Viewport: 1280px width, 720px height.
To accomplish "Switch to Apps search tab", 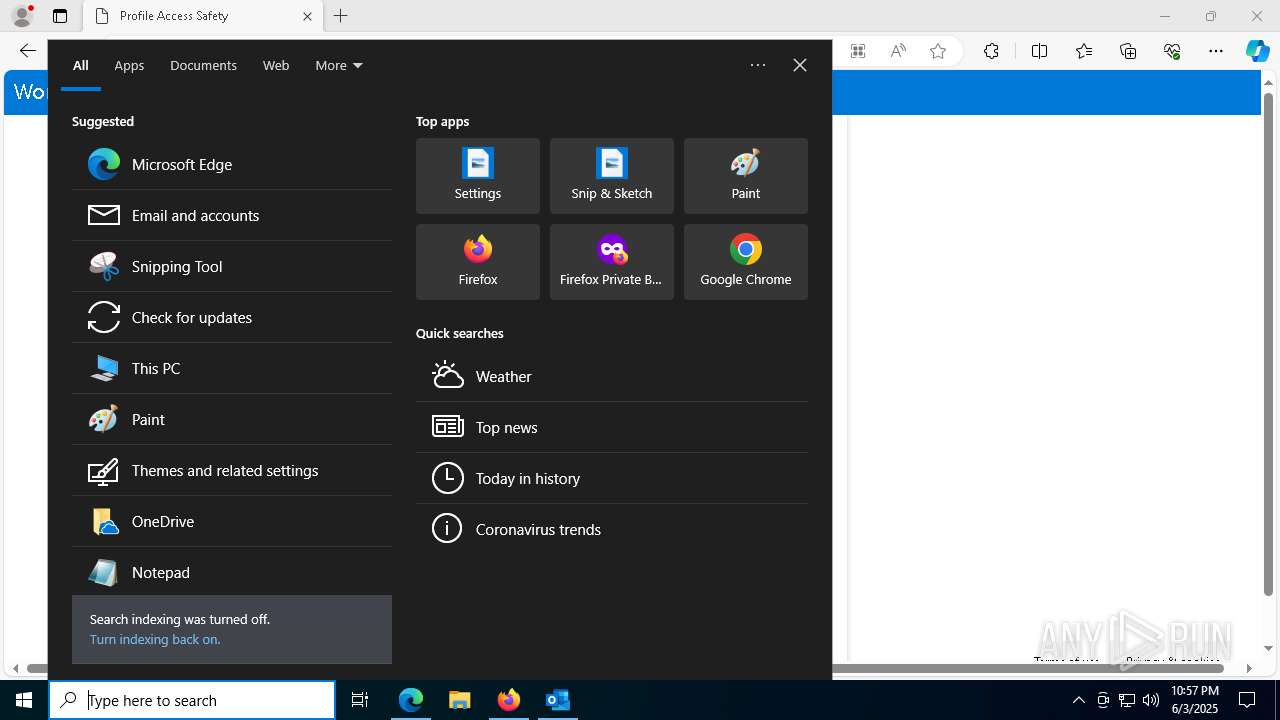I will pos(129,65).
